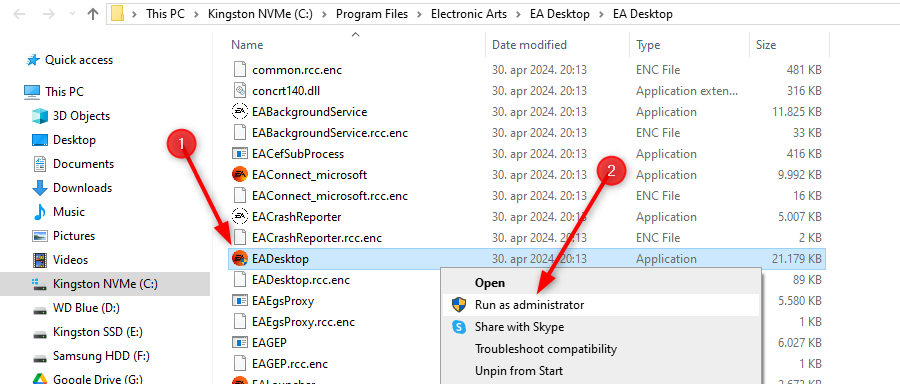Select EAEgsProxy application icon
Viewport: 900px width, 384px height.
pyautogui.click(x=239, y=301)
